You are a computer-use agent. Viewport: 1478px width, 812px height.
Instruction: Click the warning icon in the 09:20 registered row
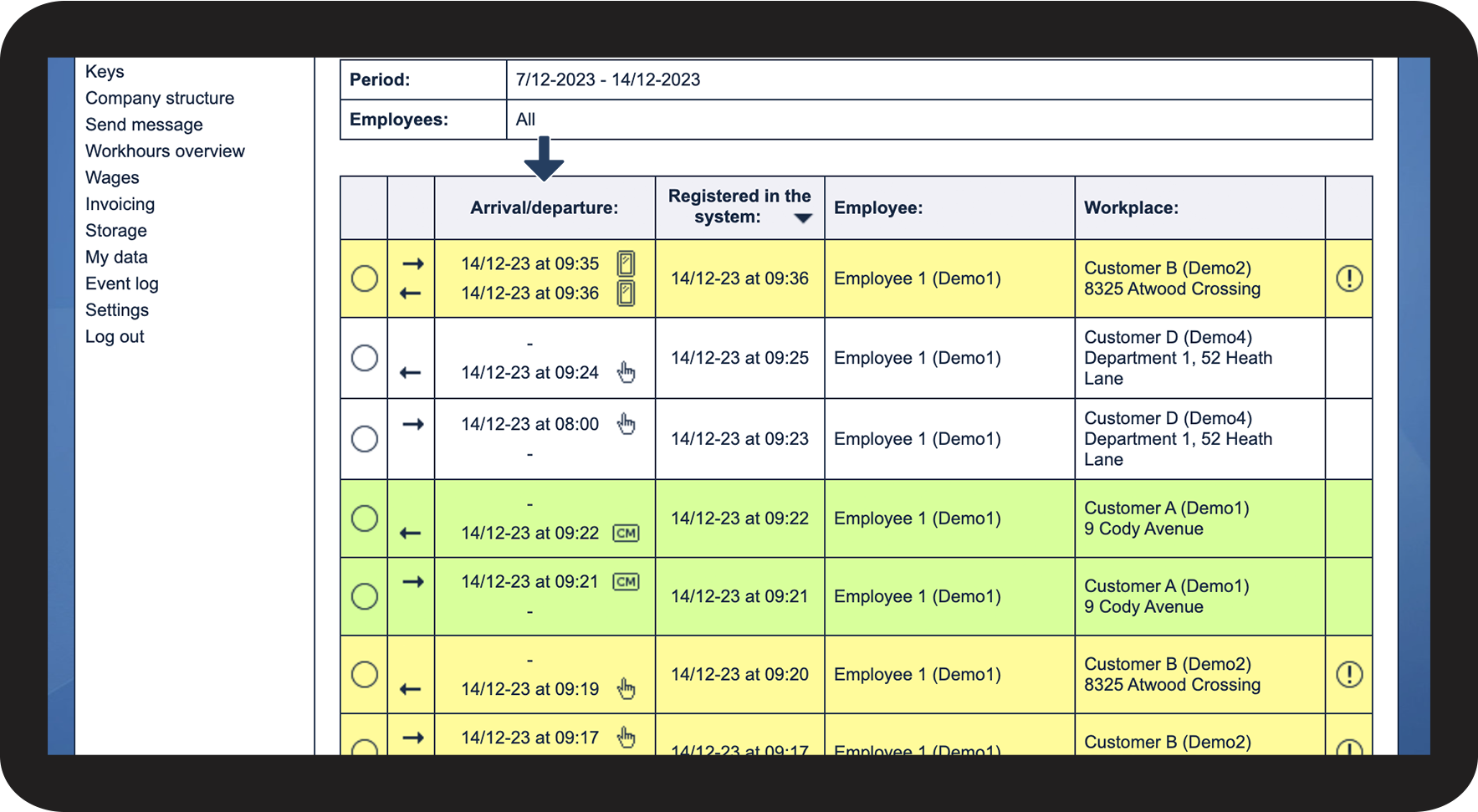click(x=1348, y=674)
